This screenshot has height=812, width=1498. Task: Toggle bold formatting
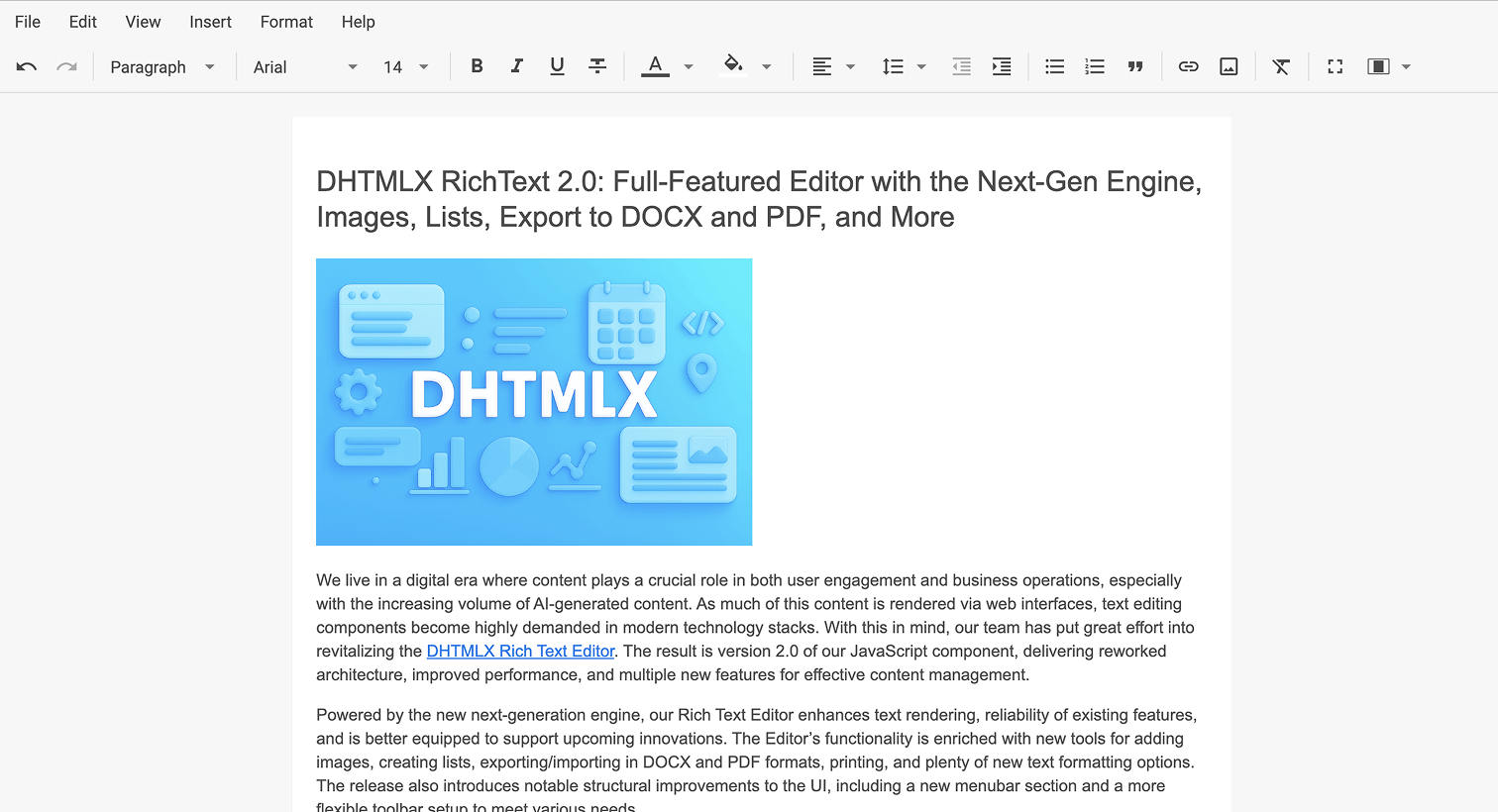click(477, 66)
